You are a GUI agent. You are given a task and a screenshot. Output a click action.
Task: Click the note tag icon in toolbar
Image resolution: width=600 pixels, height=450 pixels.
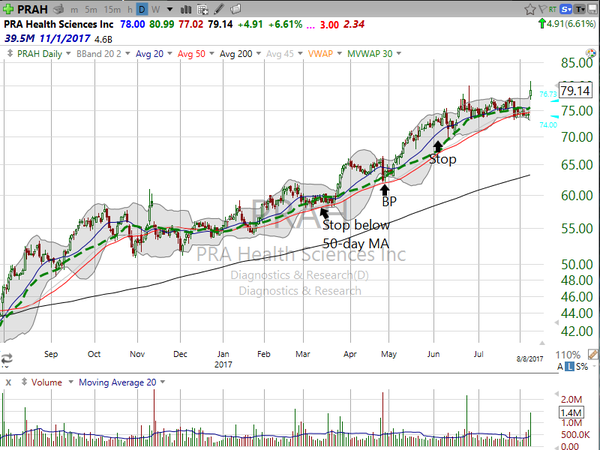236,9
